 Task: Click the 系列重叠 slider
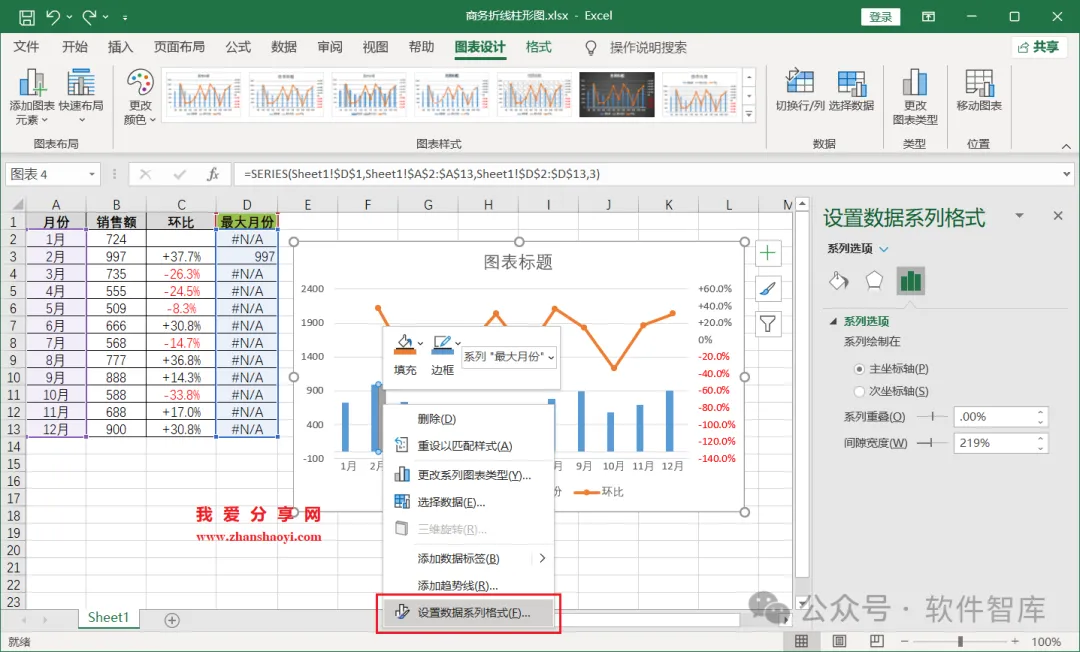tap(933, 417)
